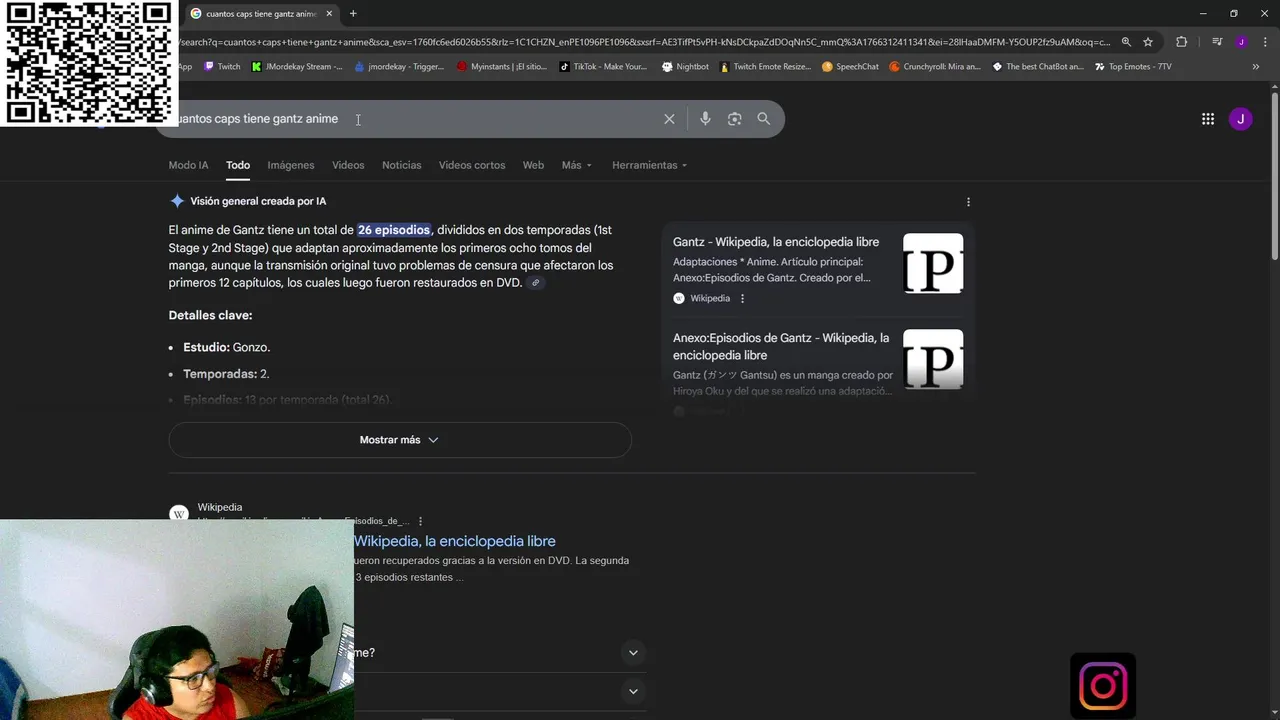Viewport: 1280px width, 720px height.
Task: Switch to 'Videos' results tab
Action: pyautogui.click(x=348, y=165)
